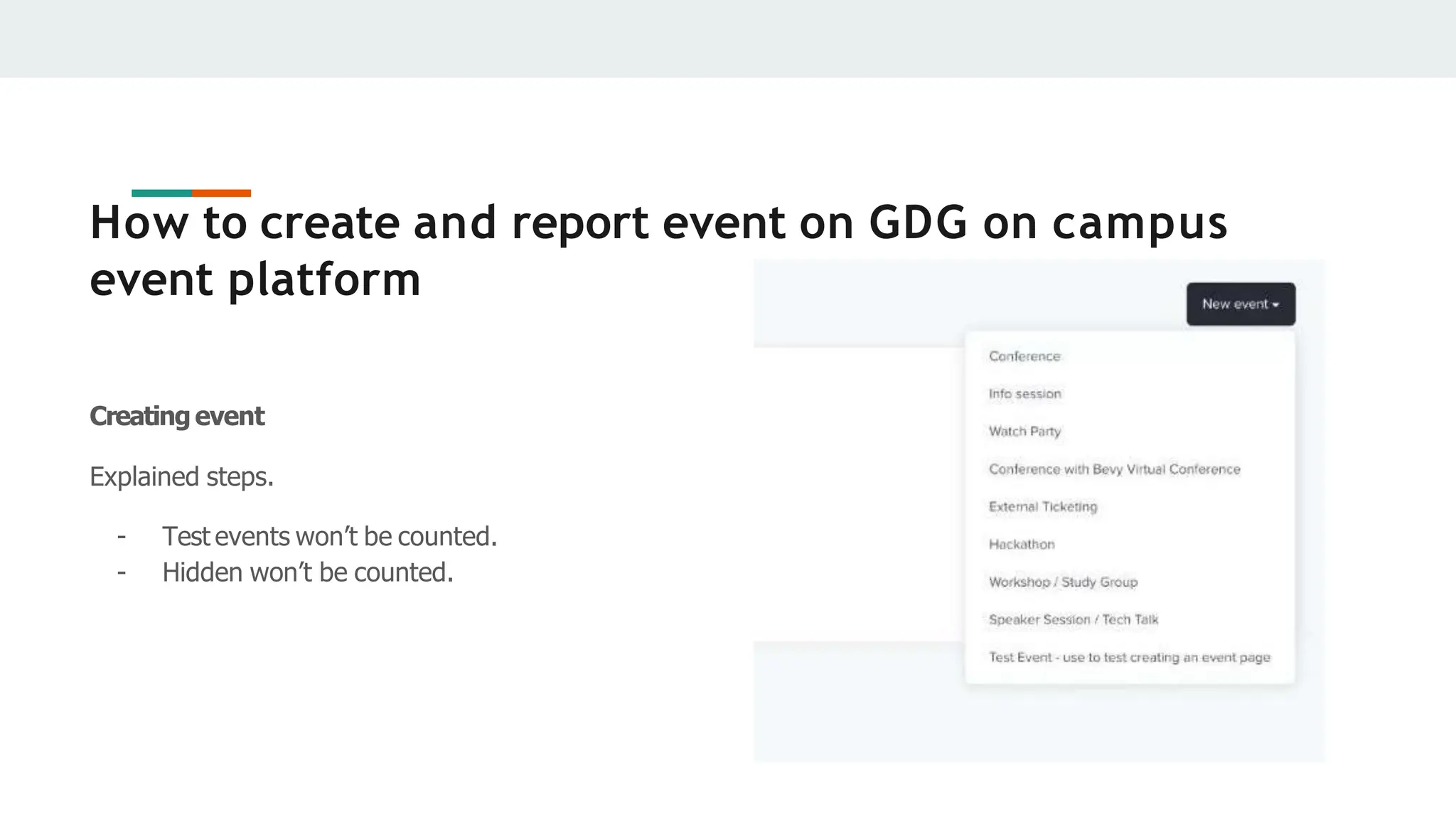1456x819 pixels.
Task: Select Conference with Bevy Virtual Conference
Action: pos(1114,469)
